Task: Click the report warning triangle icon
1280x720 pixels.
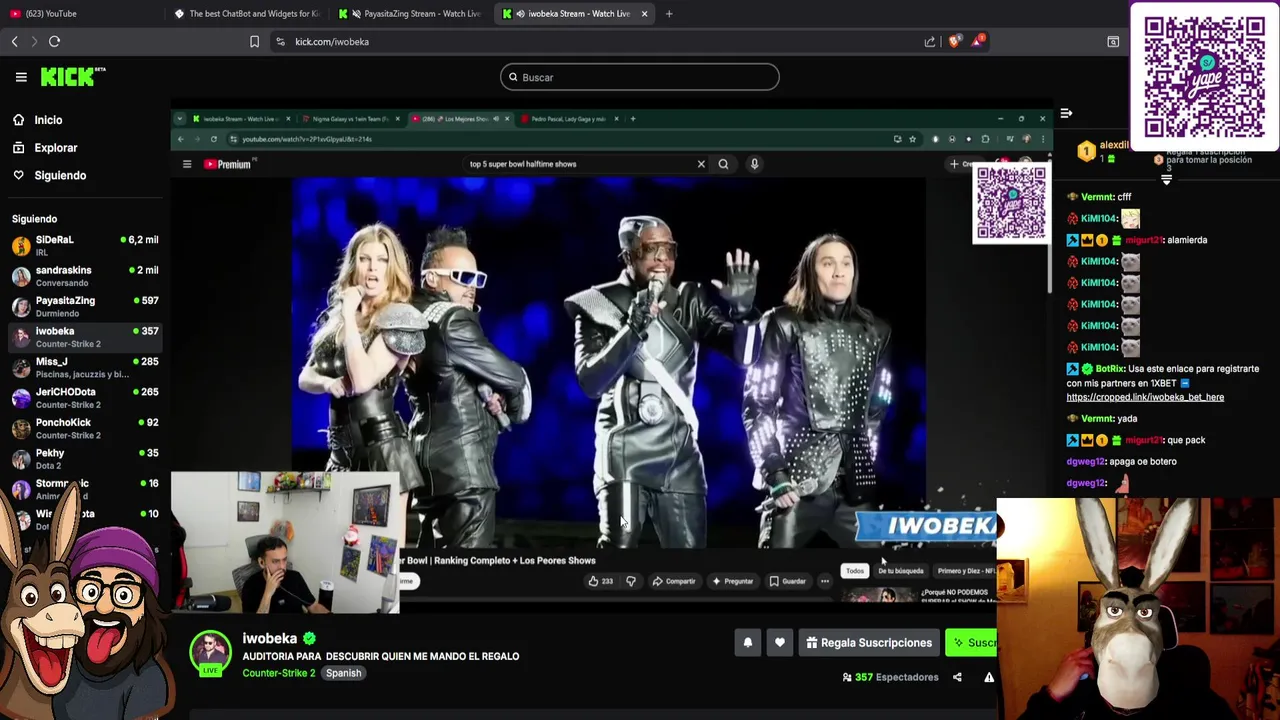Action: pos(989,677)
